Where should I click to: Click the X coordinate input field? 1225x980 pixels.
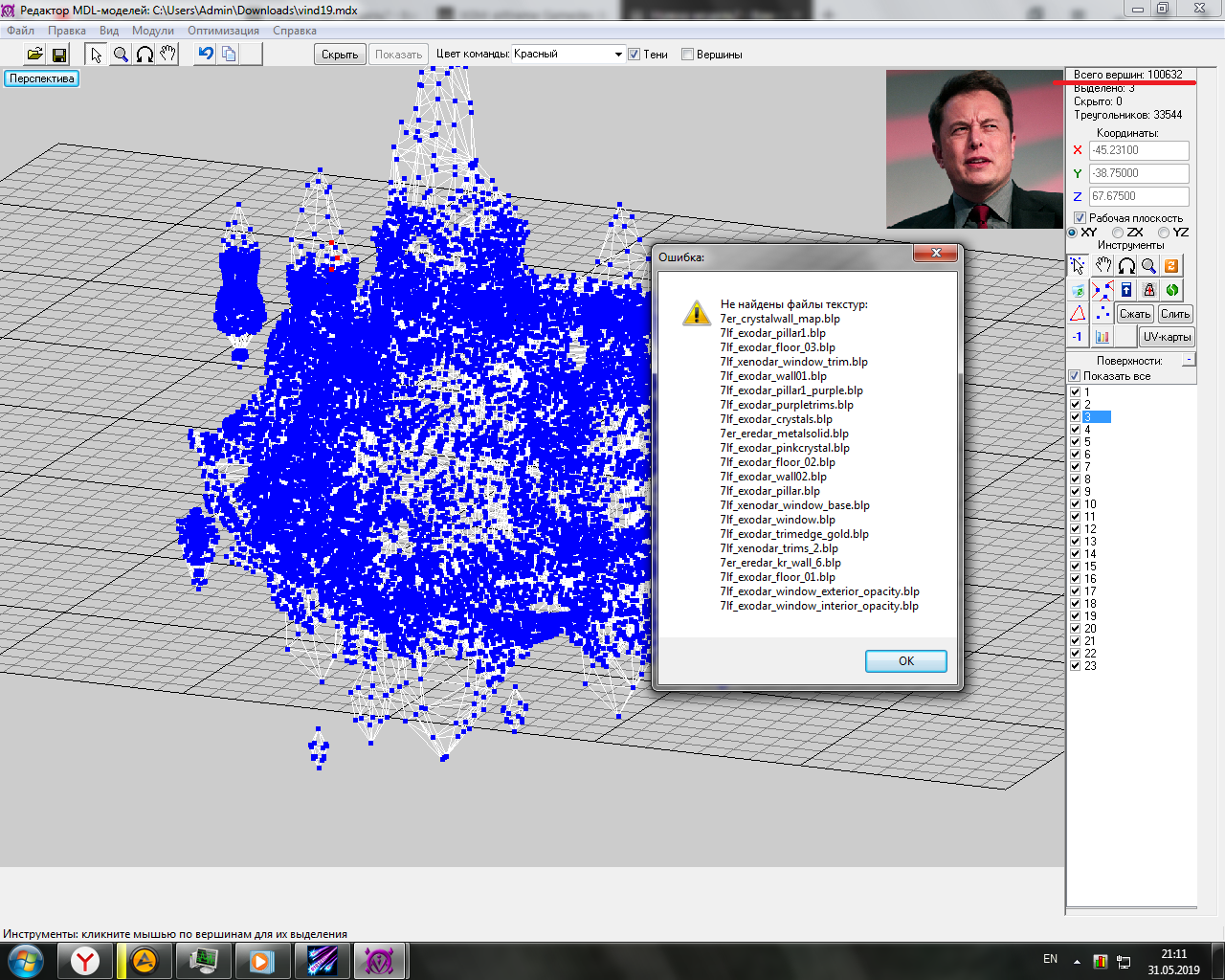click(1139, 150)
